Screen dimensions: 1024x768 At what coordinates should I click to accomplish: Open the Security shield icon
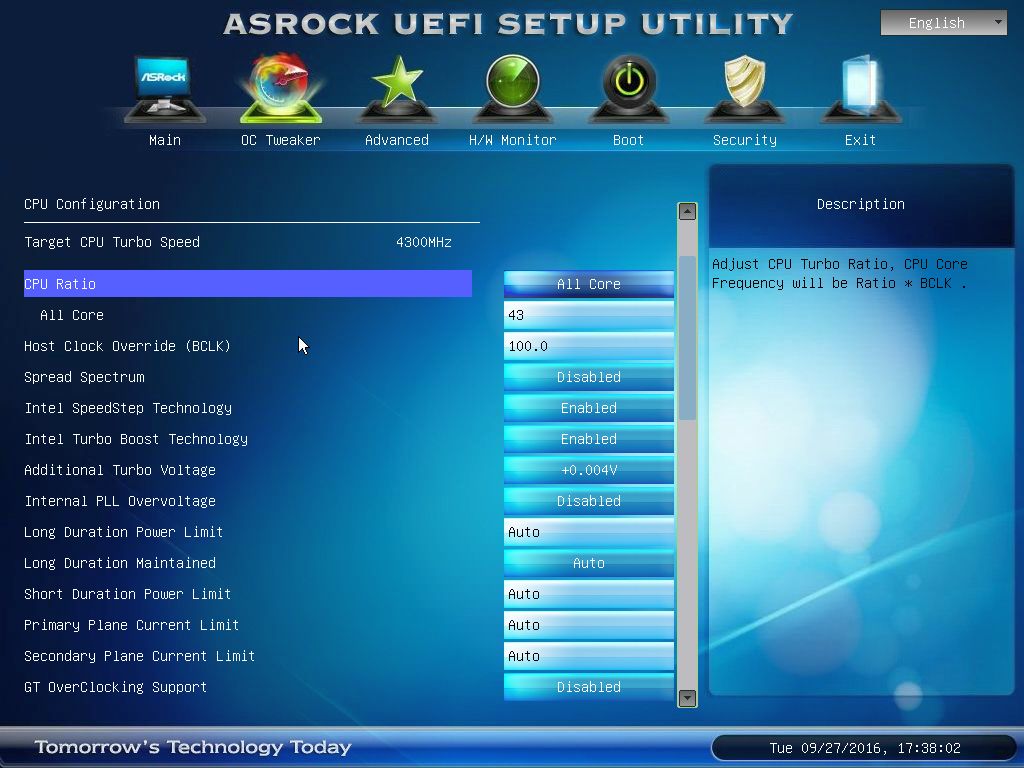point(744,89)
